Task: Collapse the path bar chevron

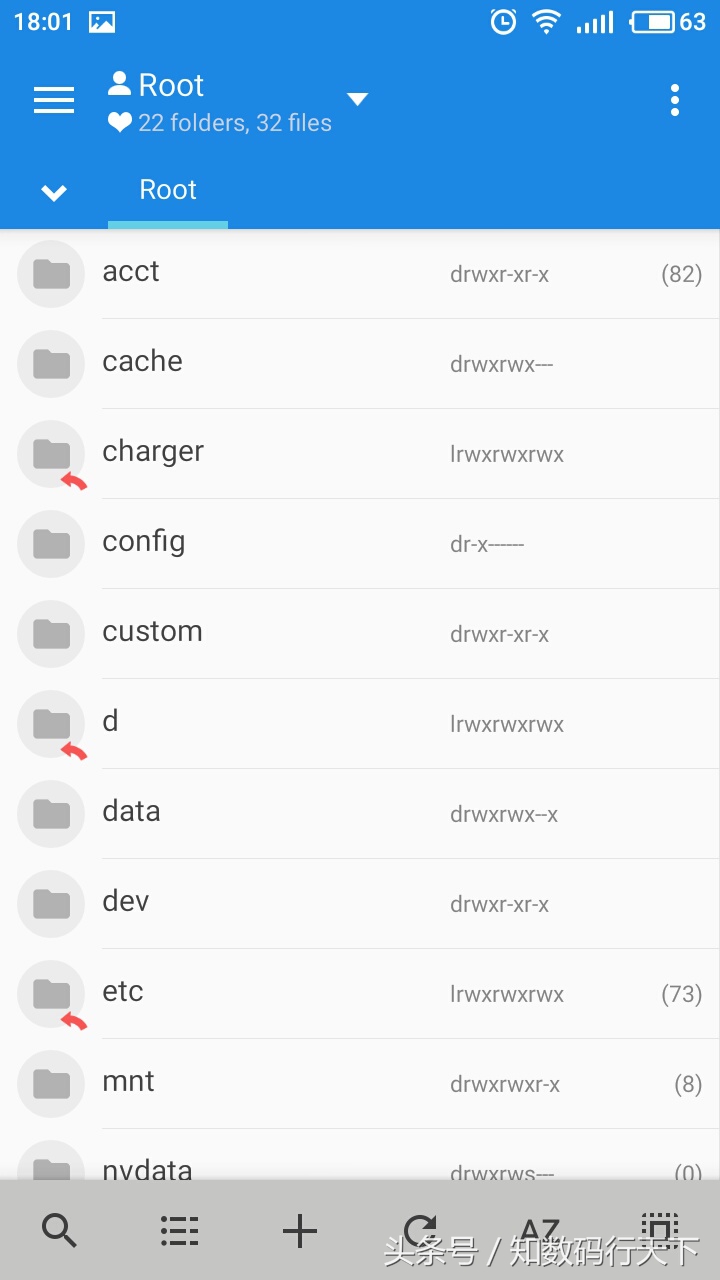Action: point(54,192)
